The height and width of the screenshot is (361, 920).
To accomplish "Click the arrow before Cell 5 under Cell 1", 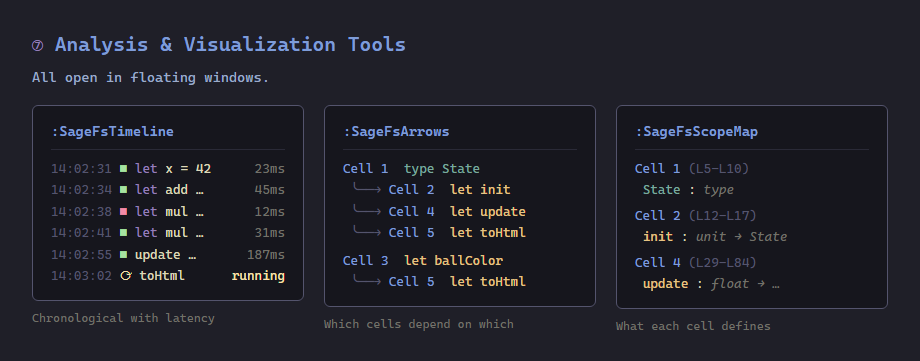I will coord(367,232).
